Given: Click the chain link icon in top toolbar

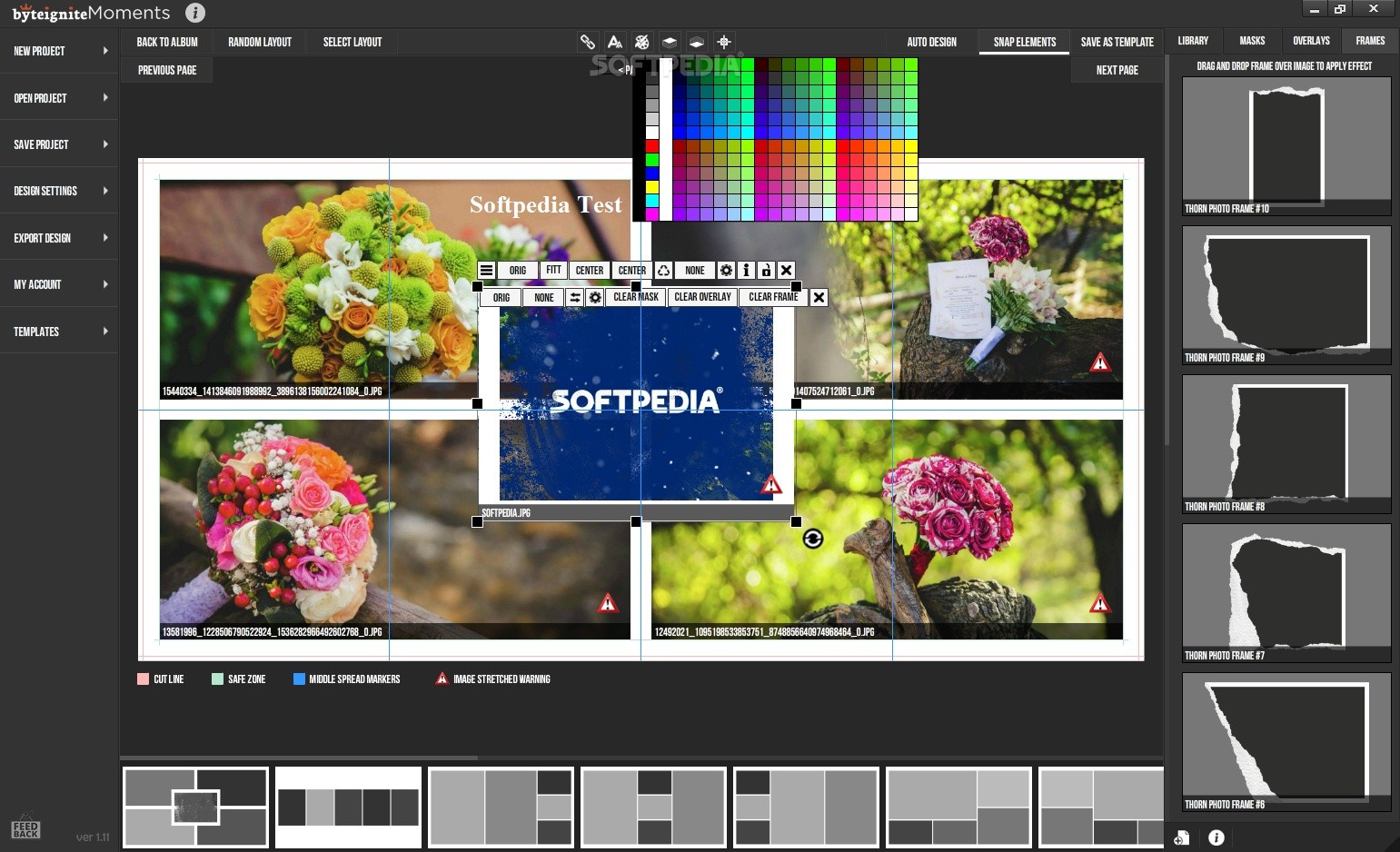Looking at the screenshot, I should (588, 42).
